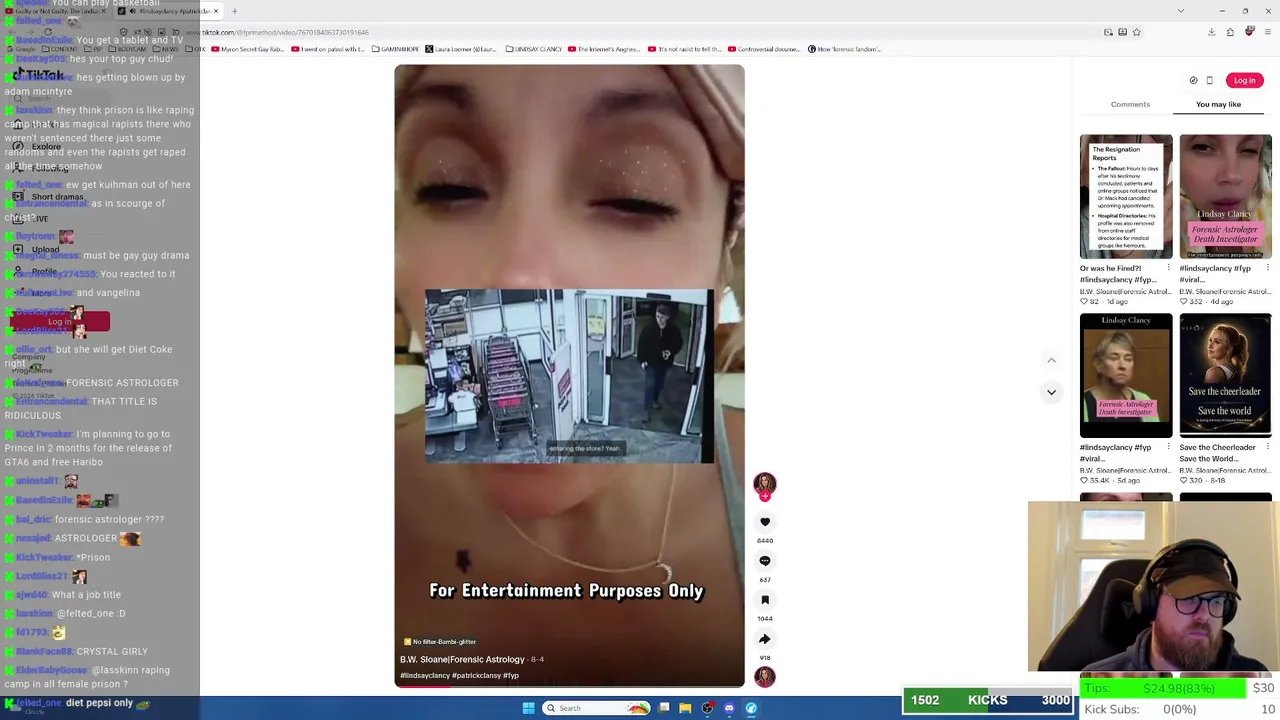
Task: Bookmark this page with the star icon
Action: [1137, 32]
